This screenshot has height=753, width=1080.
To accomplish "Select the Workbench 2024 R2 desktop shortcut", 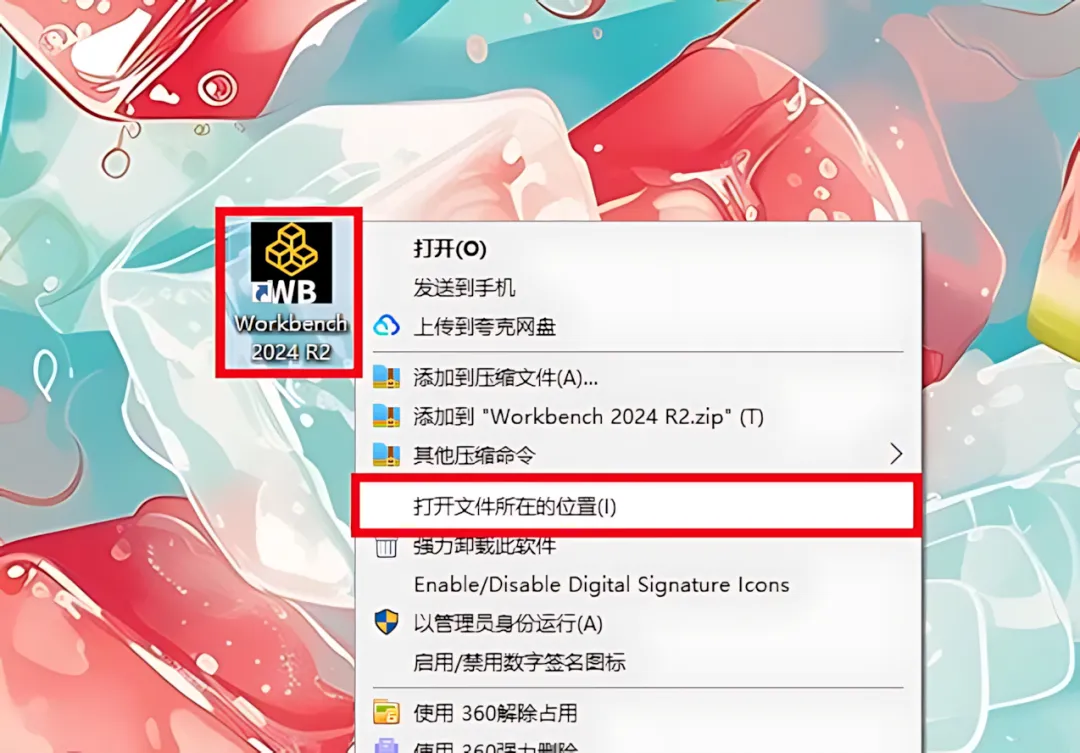I will 290,292.
